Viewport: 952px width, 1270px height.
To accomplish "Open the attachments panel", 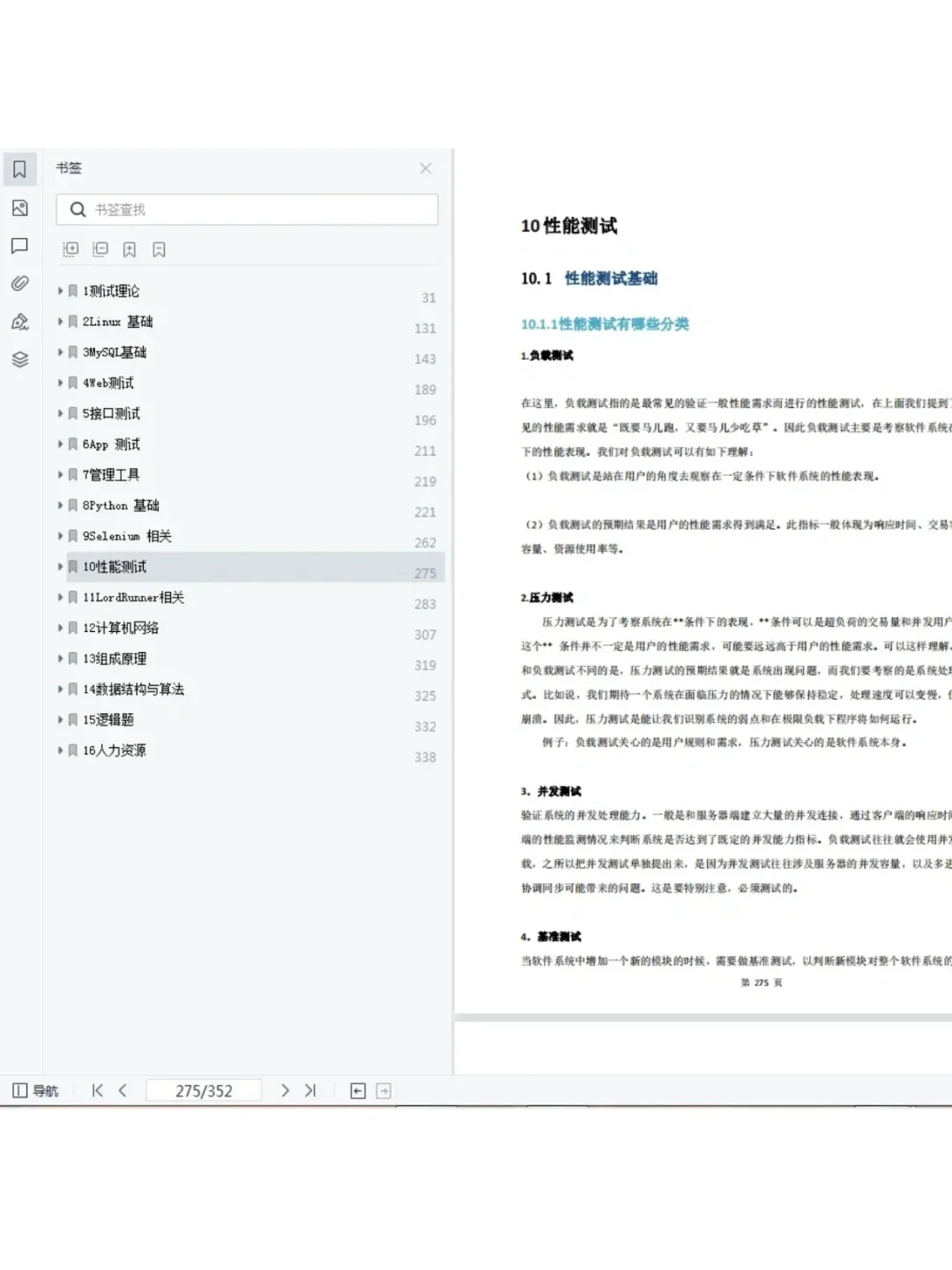I will click(x=19, y=283).
